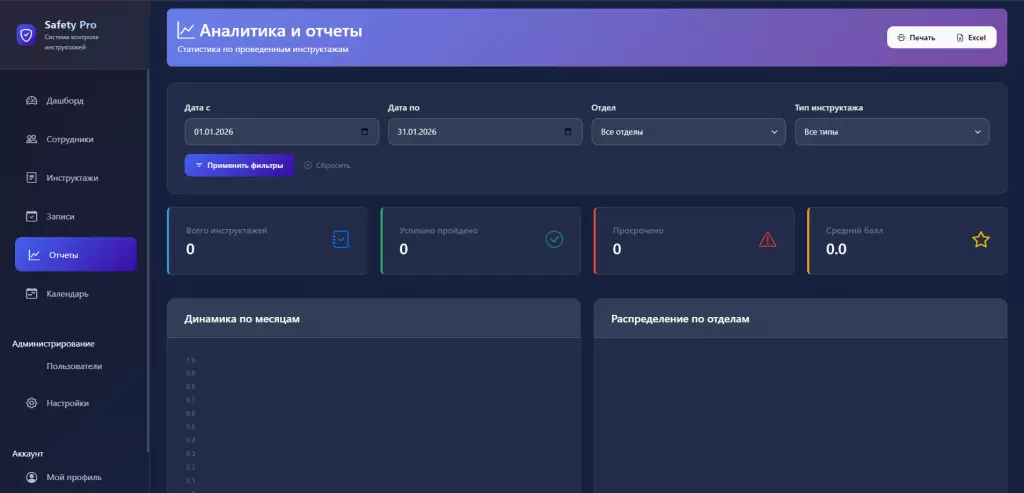
Task: Click the 'Сбросить' reset link
Action: (x=327, y=165)
